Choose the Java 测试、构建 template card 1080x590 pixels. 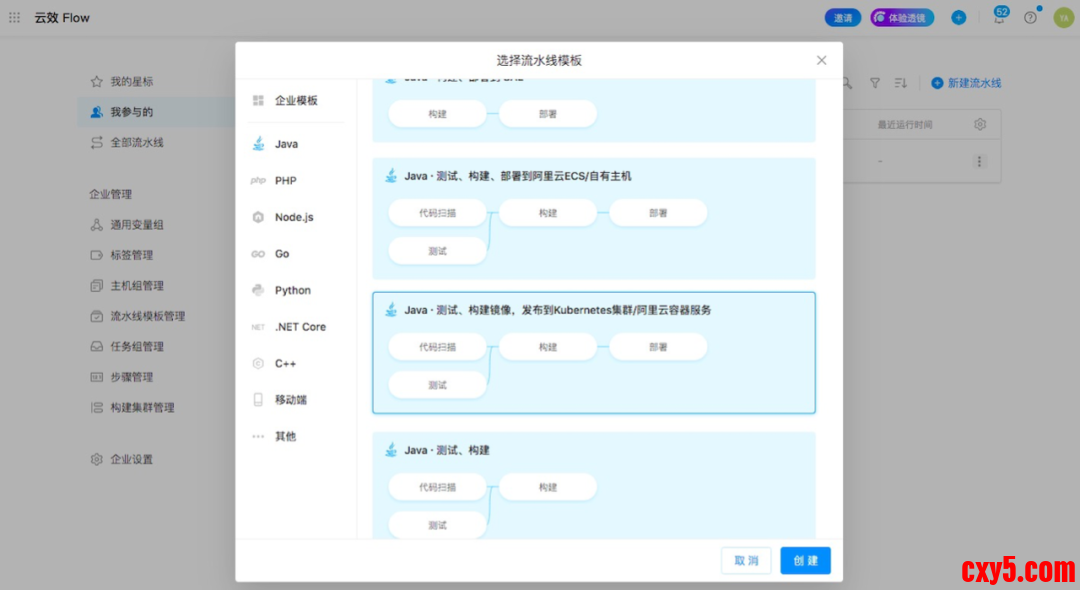(593, 485)
